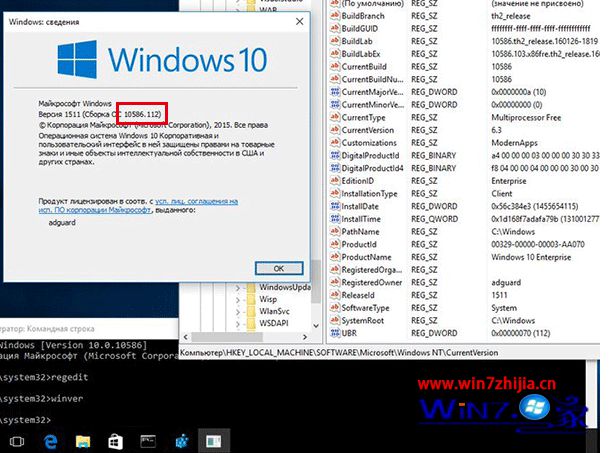Select the DigitalProductId4 binary icon
614x453 pixels.
click(x=335, y=168)
